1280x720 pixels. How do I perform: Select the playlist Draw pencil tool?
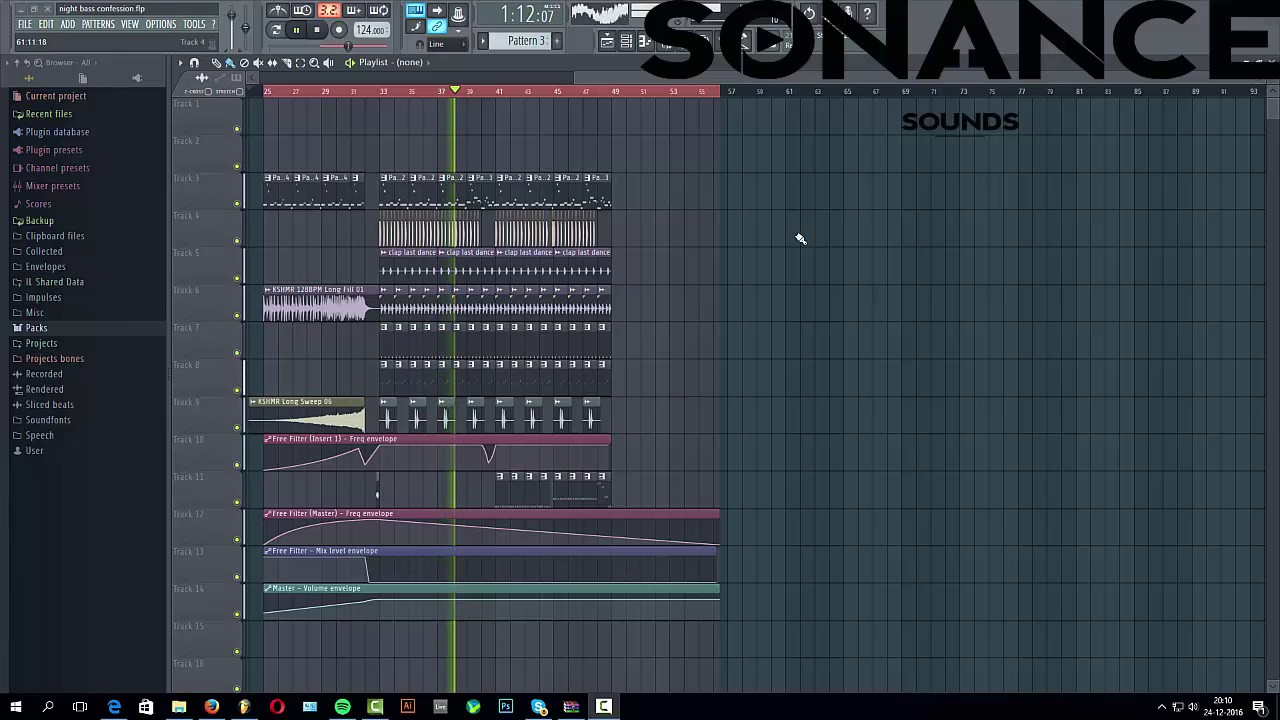pyautogui.click(x=216, y=62)
